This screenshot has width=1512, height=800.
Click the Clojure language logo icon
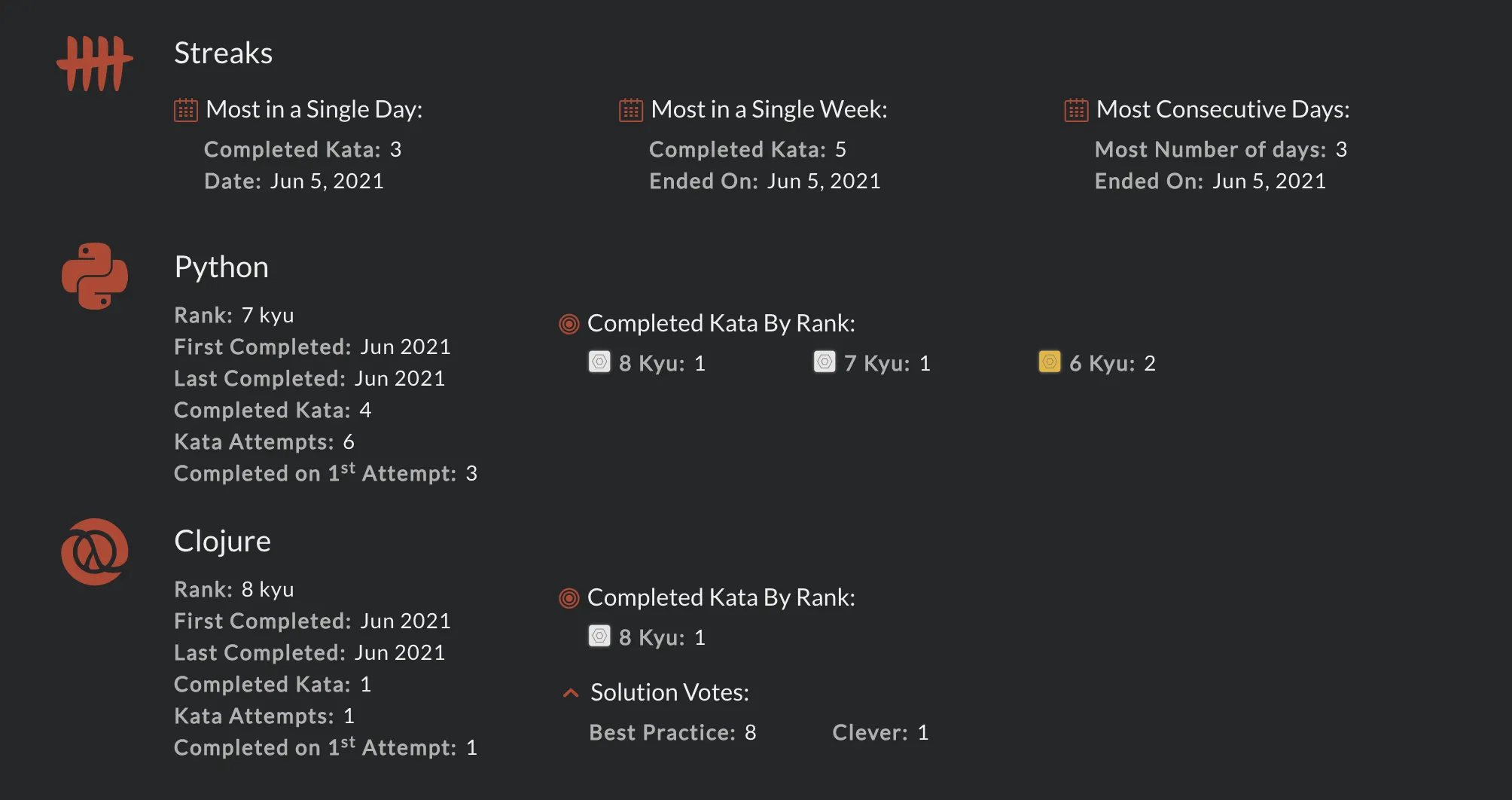[x=95, y=551]
